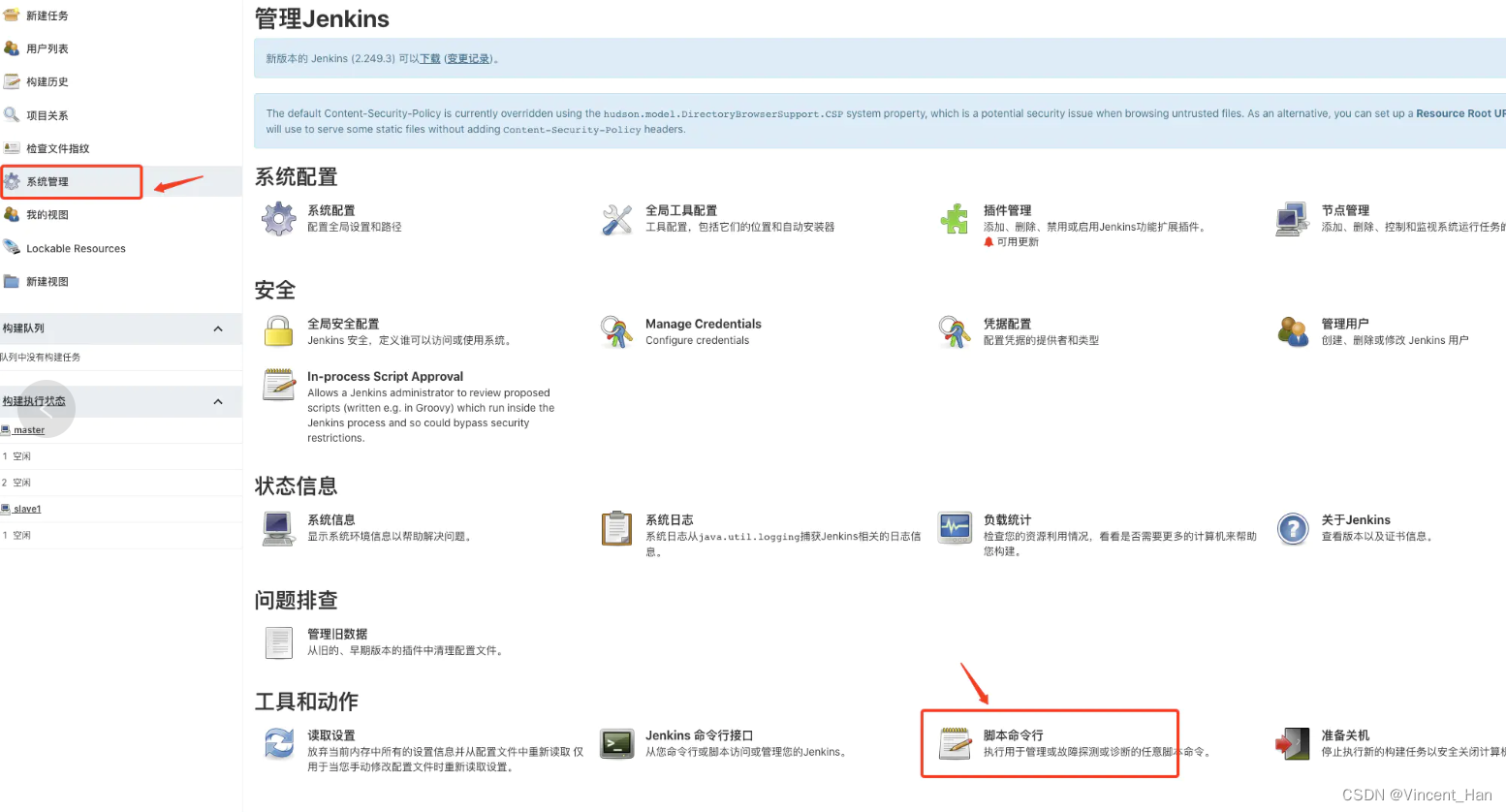Click the In-process Script Approval notepad icon
The width and height of the screenshot is (1506, 812).
(279, 385)
